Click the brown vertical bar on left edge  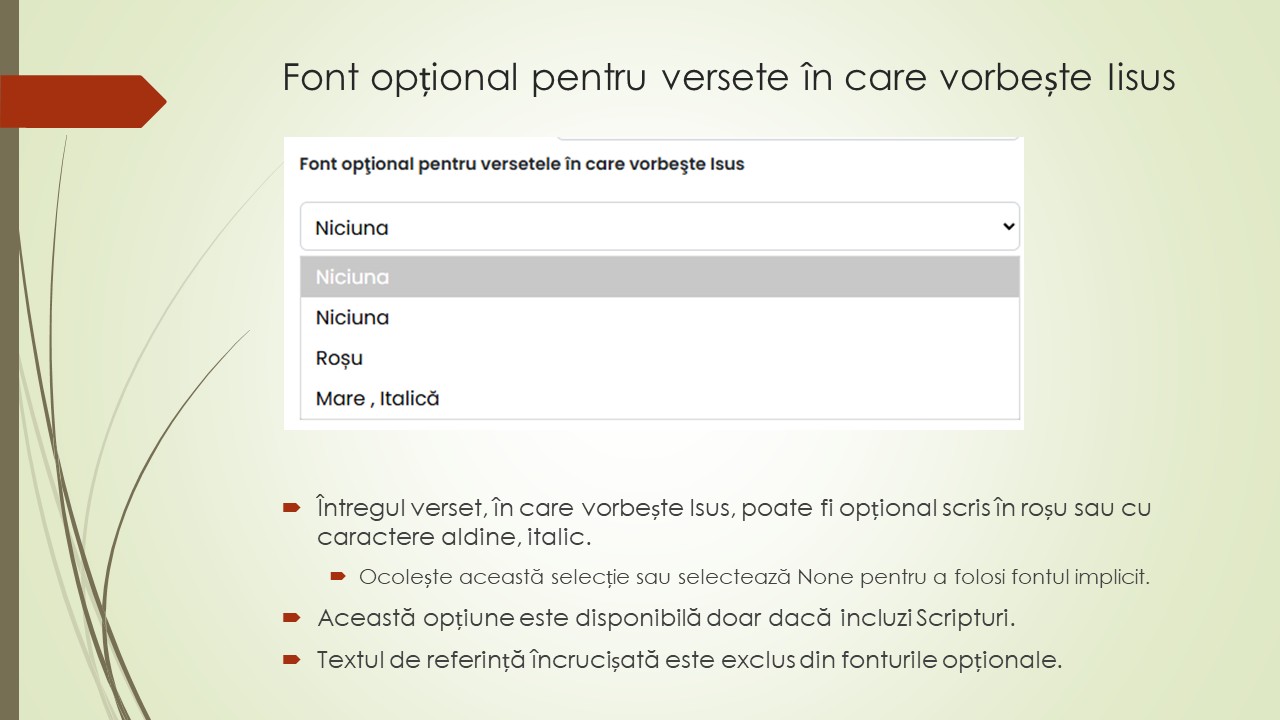[x=9, y=360]
